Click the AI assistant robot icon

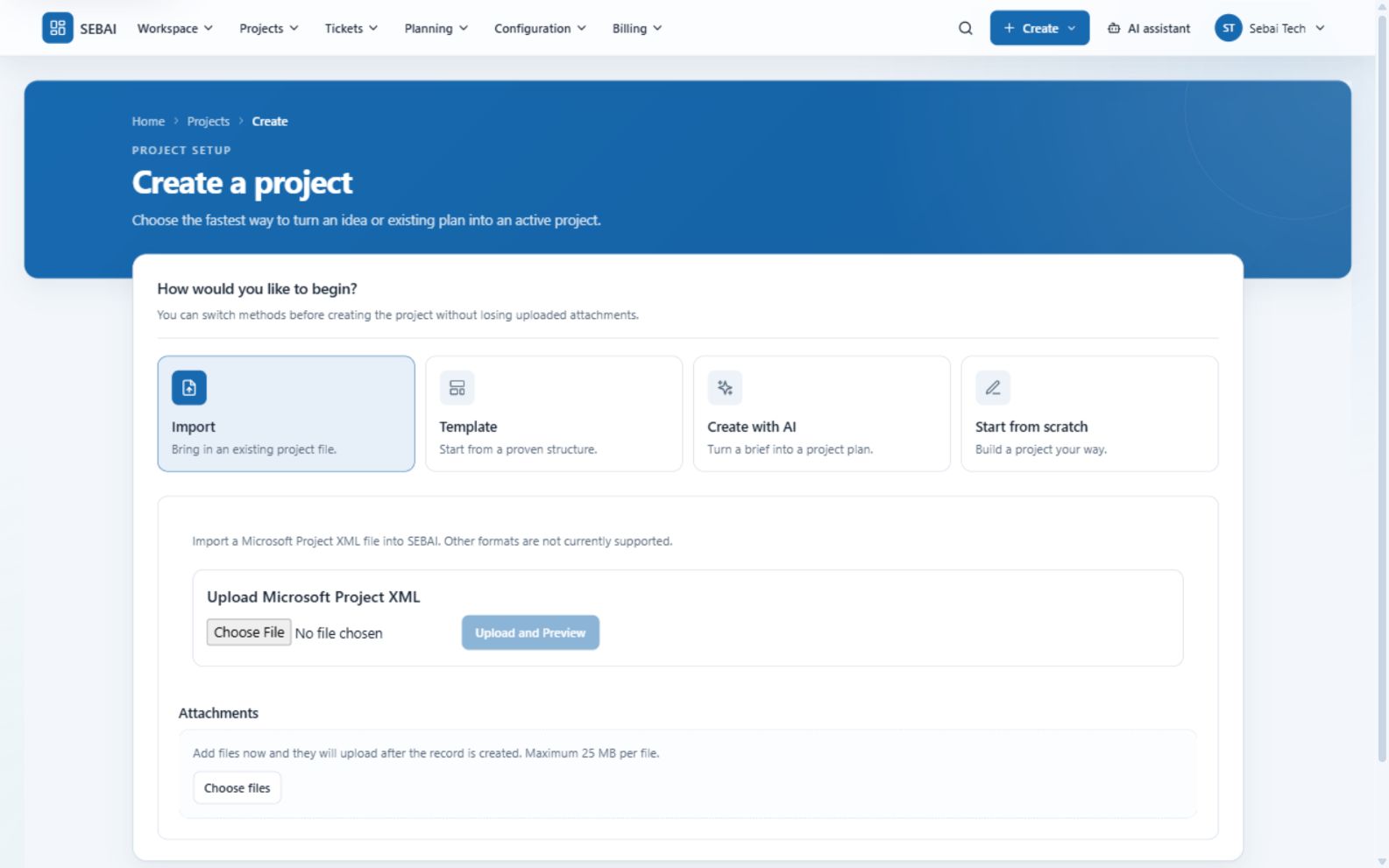[1114, 28]
